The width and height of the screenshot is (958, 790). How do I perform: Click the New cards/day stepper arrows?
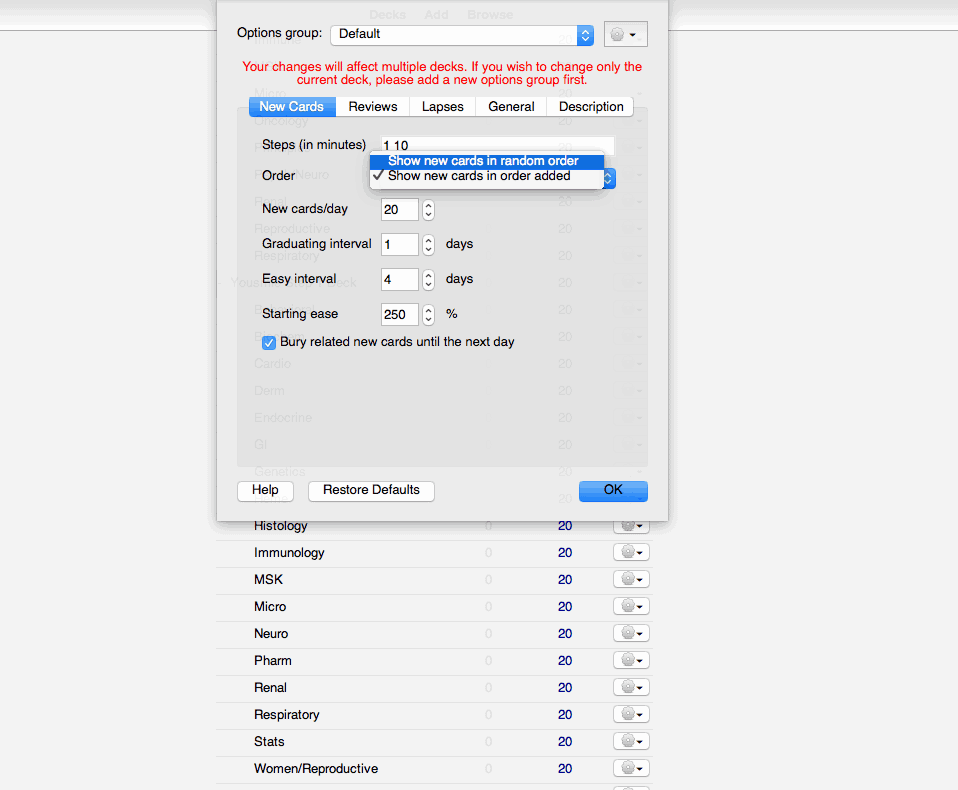(x=428, y=210)
